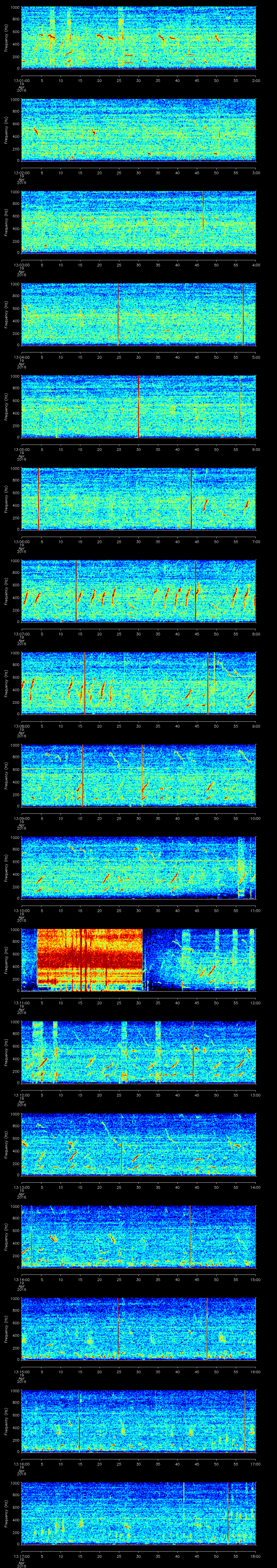
Task: Click the spectrogram panel starting at 13:16:00
Action: coord(139,1421)
